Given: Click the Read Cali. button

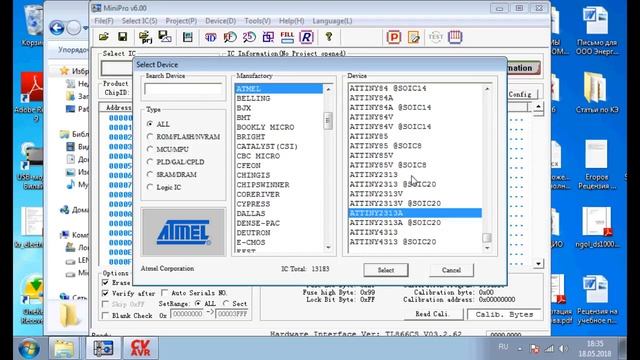Looking at the screenshot, I should [432, 314].
